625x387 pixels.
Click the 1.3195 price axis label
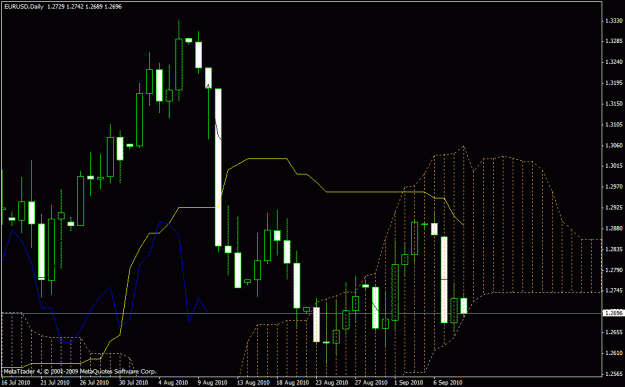pos(613,83)
